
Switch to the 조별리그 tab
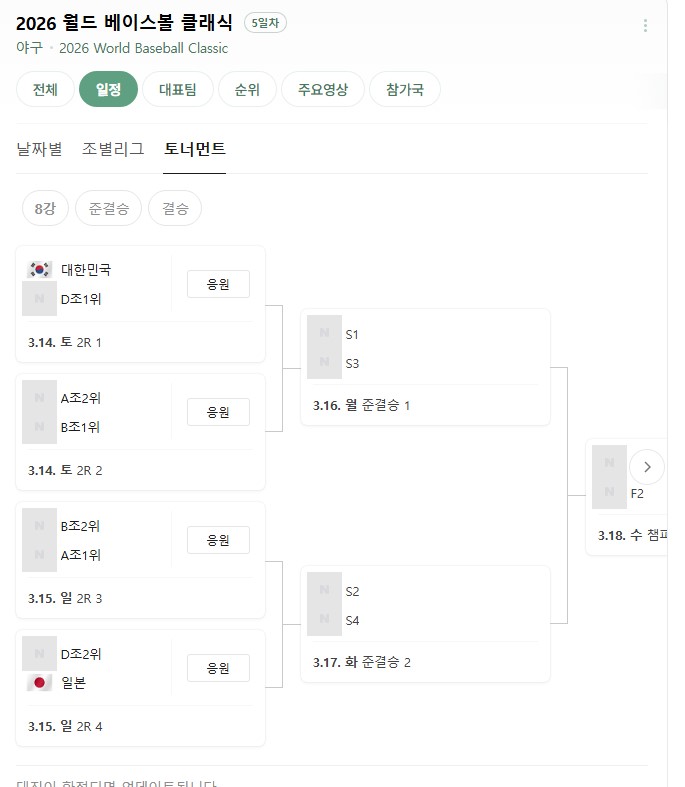(x=113, y=149)
